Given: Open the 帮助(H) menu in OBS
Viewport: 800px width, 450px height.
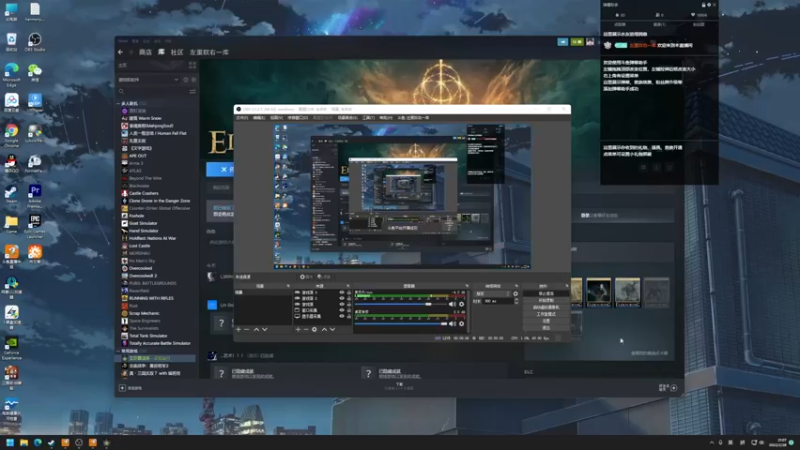Looking at the screenshot, I should [x=386, y=118].
